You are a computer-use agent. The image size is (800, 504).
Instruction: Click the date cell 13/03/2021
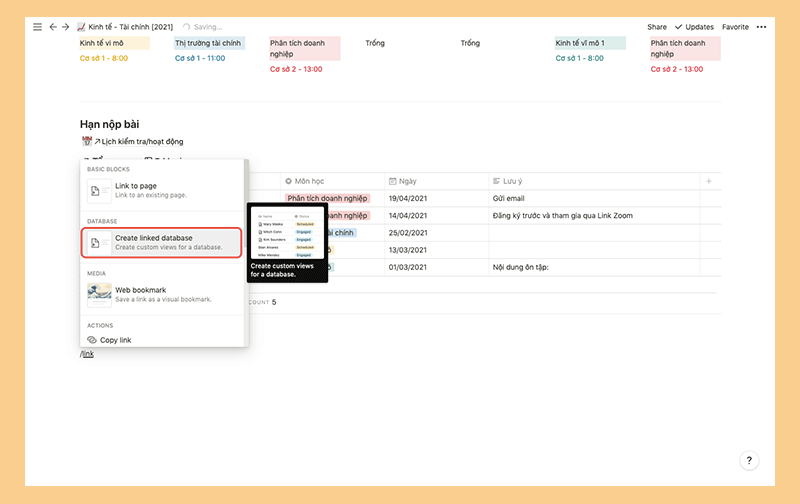pos(436,250)
